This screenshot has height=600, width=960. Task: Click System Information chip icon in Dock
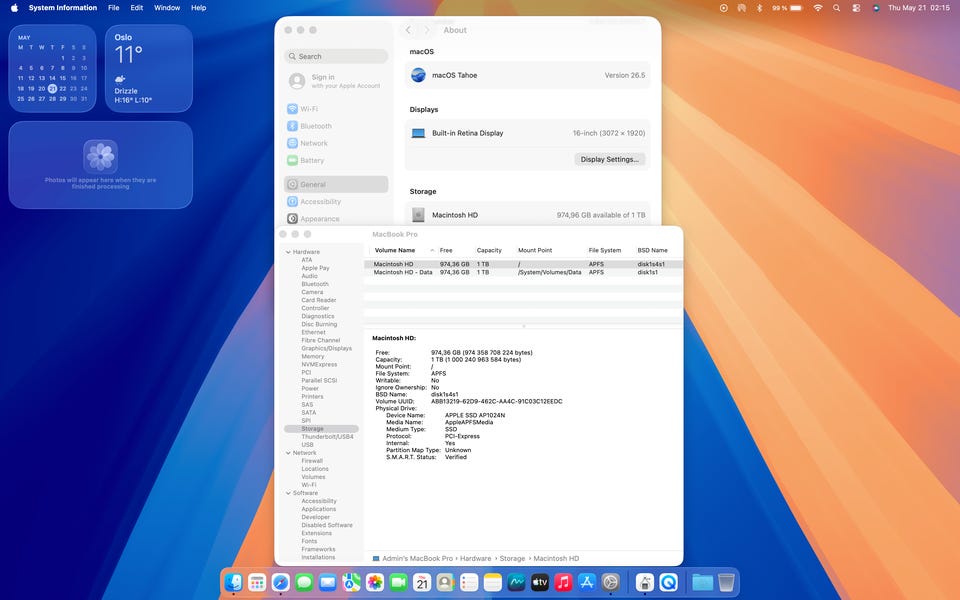[x=644, y=582]
